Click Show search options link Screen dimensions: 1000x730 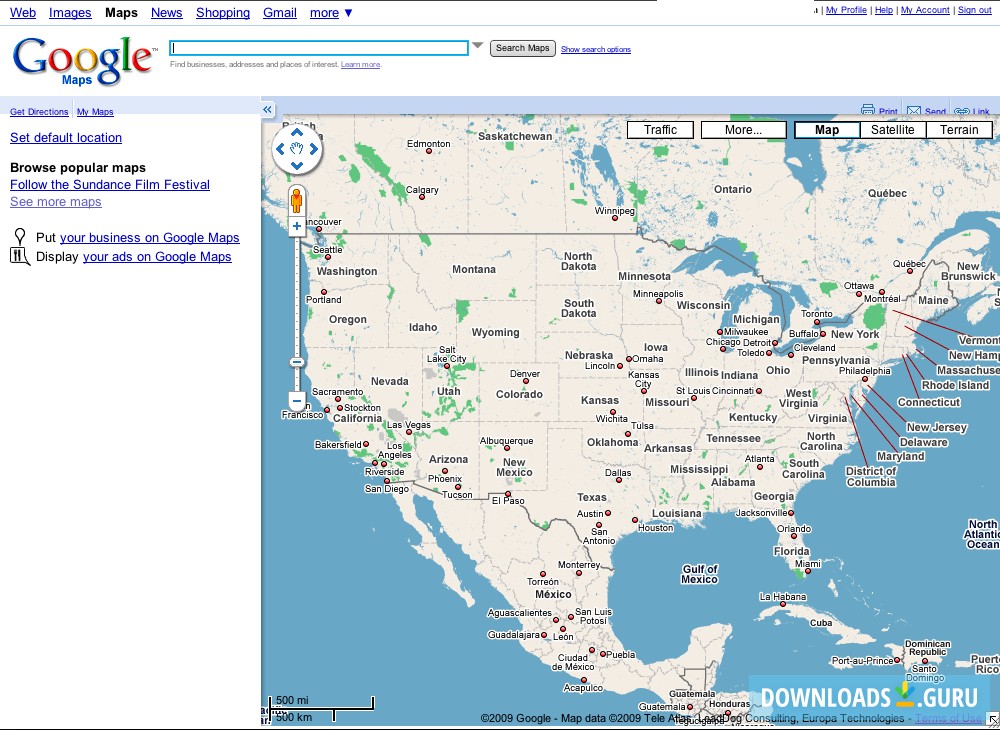(596, 49)
